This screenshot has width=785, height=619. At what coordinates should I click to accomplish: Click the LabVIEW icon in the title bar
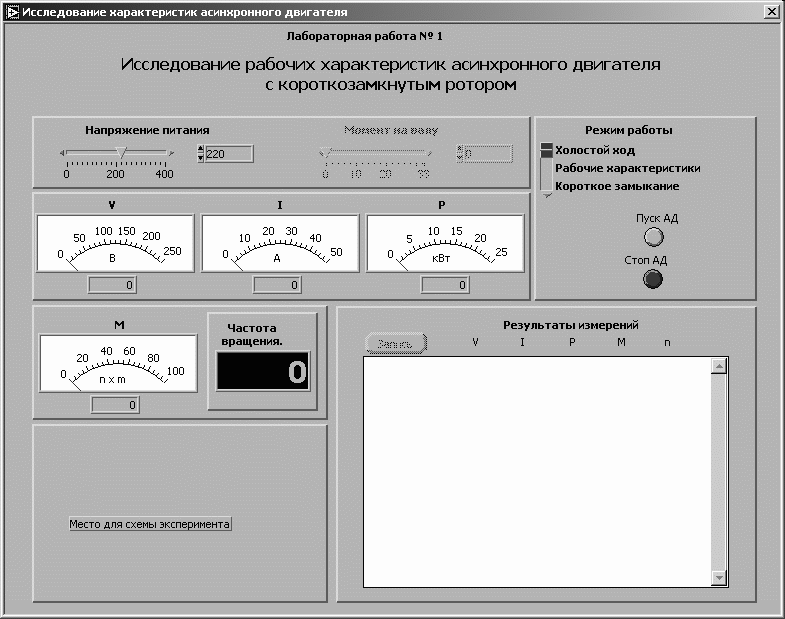(x=12, y=12)
